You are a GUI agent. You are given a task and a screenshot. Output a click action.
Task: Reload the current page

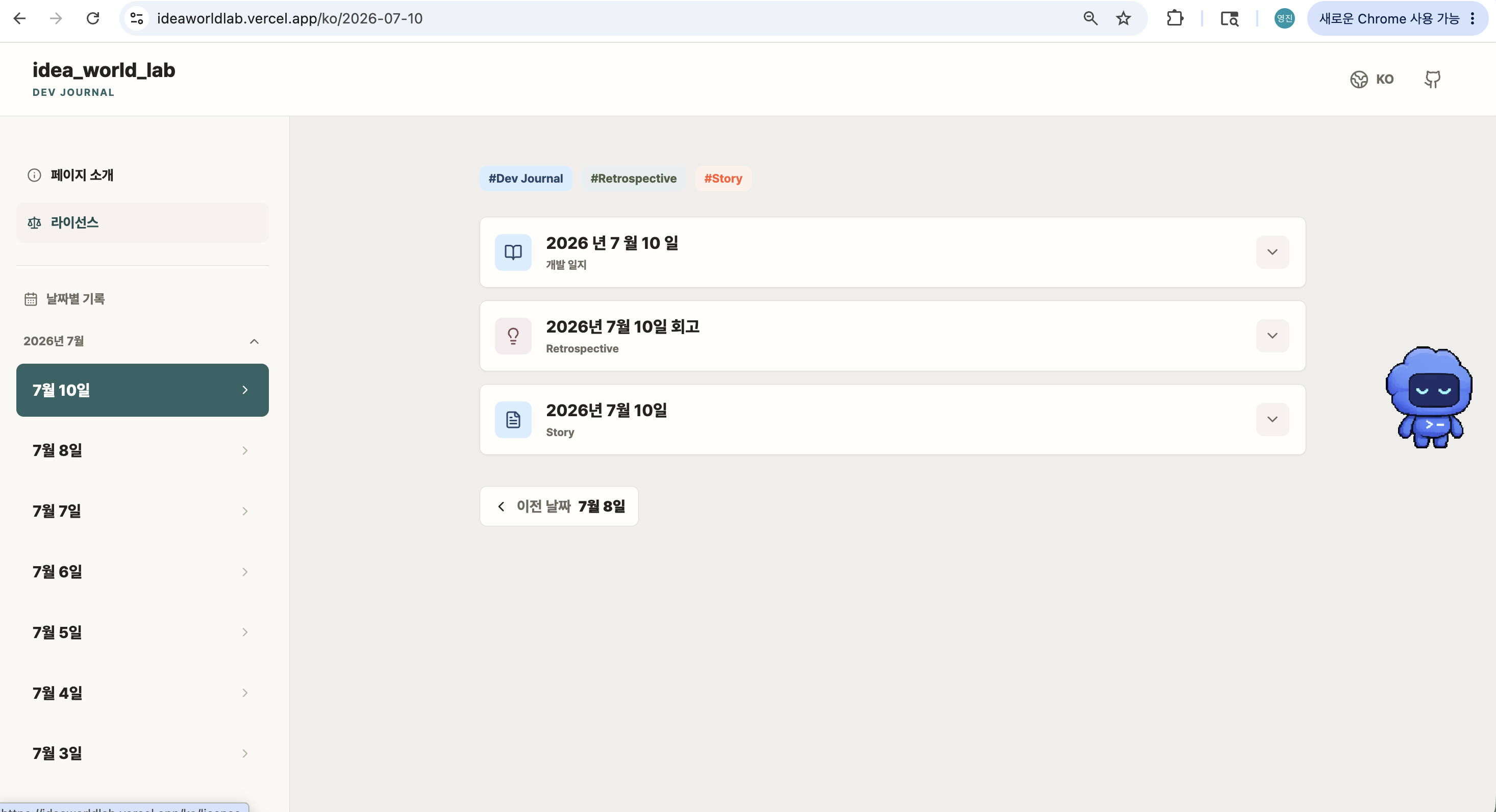pyautogui.click(x=93, y=18)
